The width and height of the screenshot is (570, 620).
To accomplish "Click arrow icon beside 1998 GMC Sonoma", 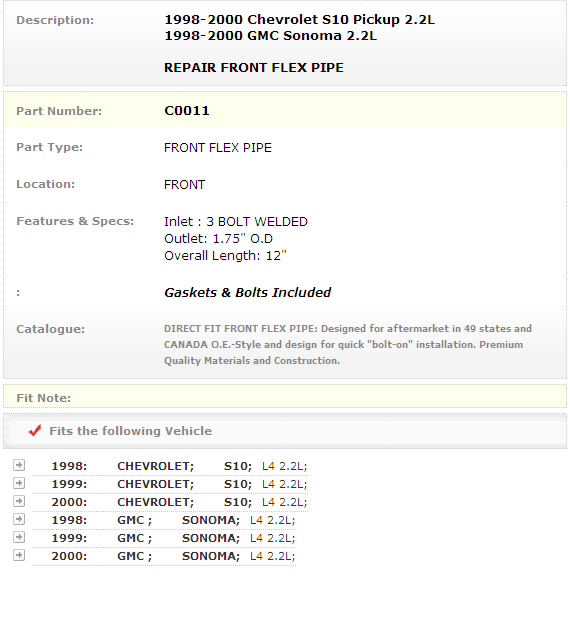I will 19,519.
